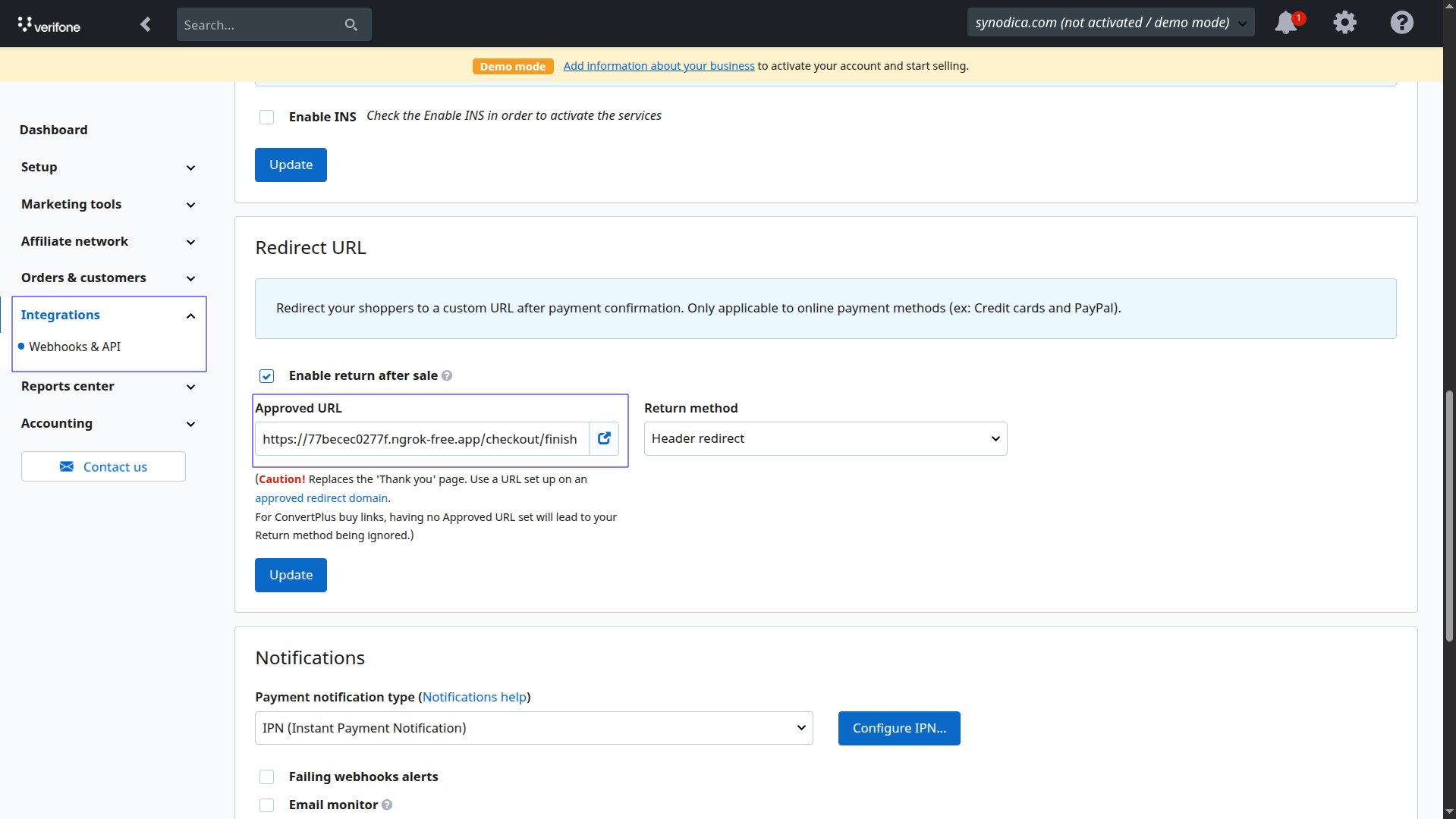Open approved redirect domain link
This screenshot has width=1456, height=819.
tap(321, 498)
